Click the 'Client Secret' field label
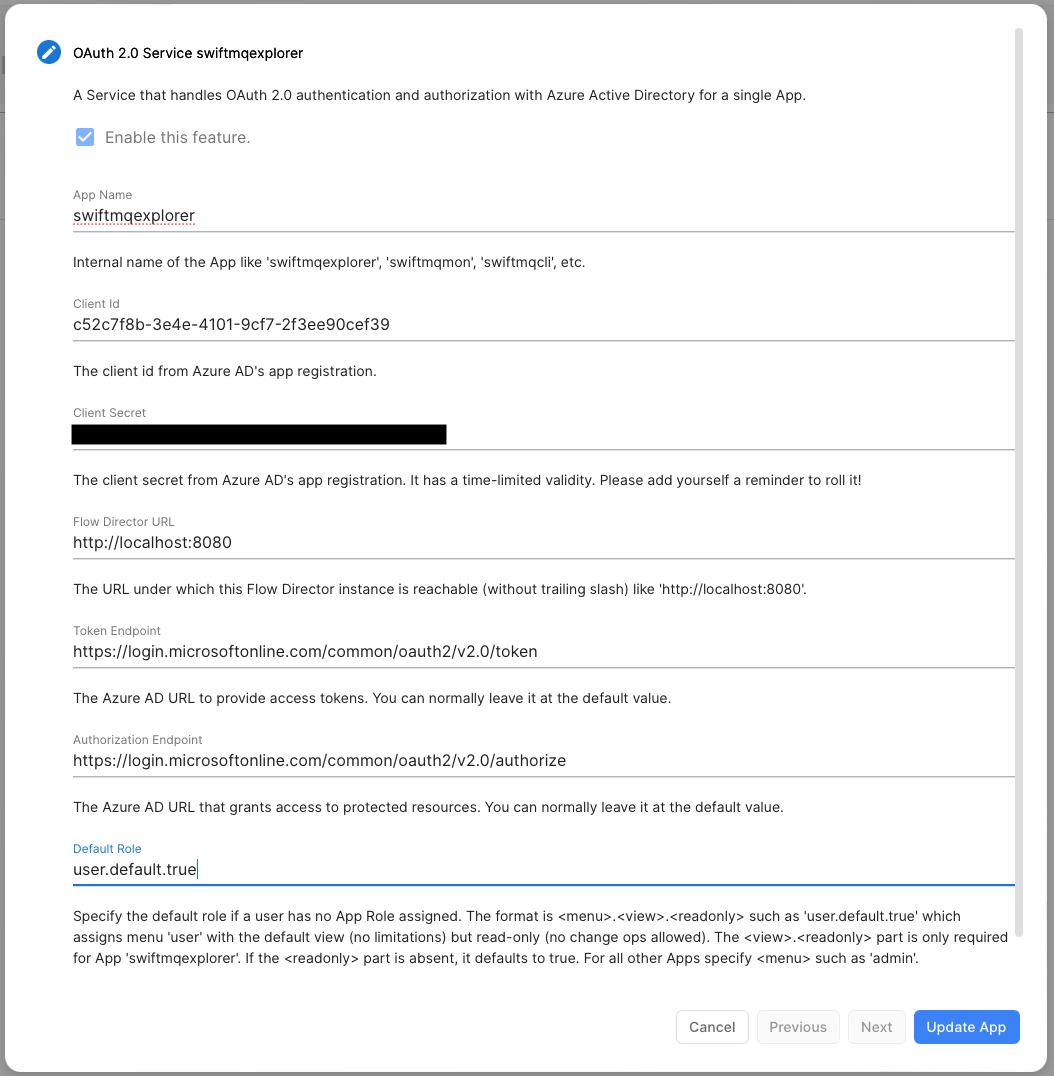Screen dimensions: 1054x1076 [x=110, y=413]
